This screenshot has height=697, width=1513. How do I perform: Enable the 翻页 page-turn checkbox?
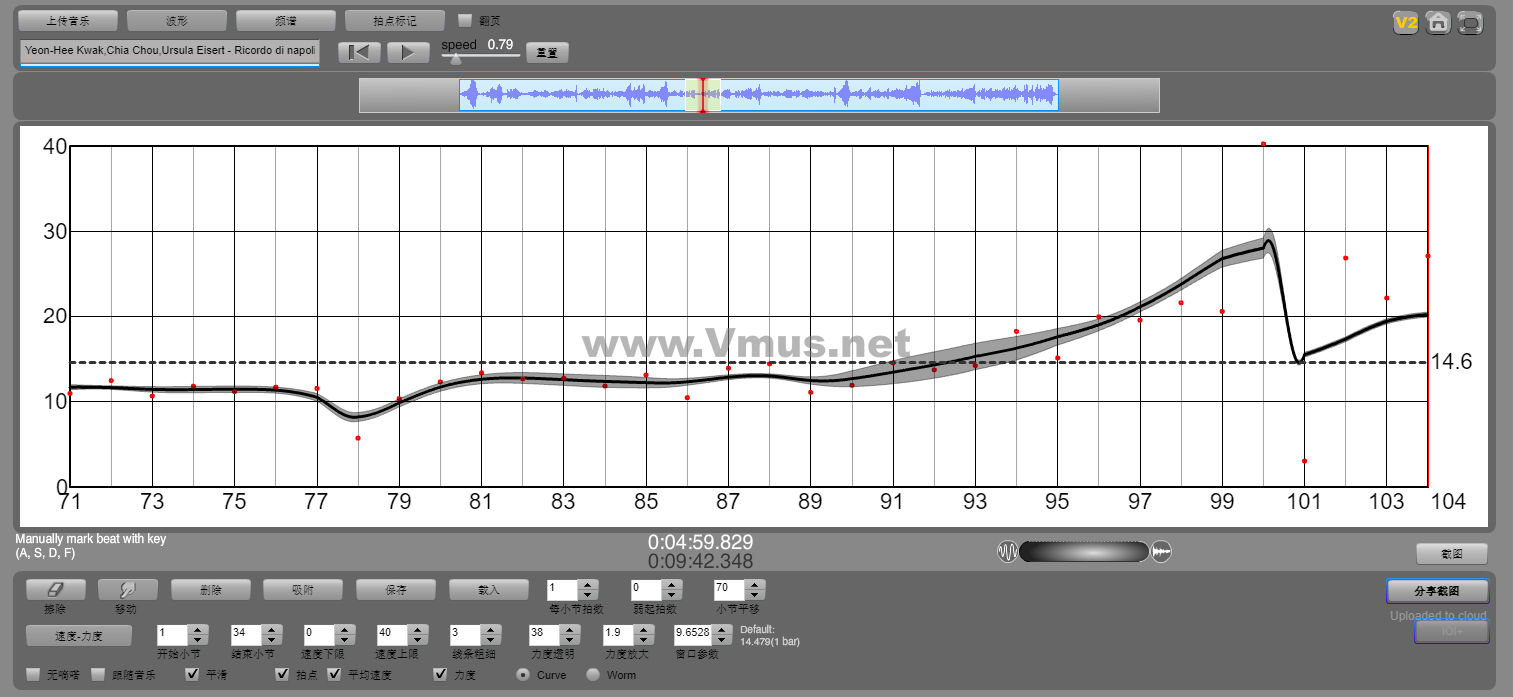465,20
